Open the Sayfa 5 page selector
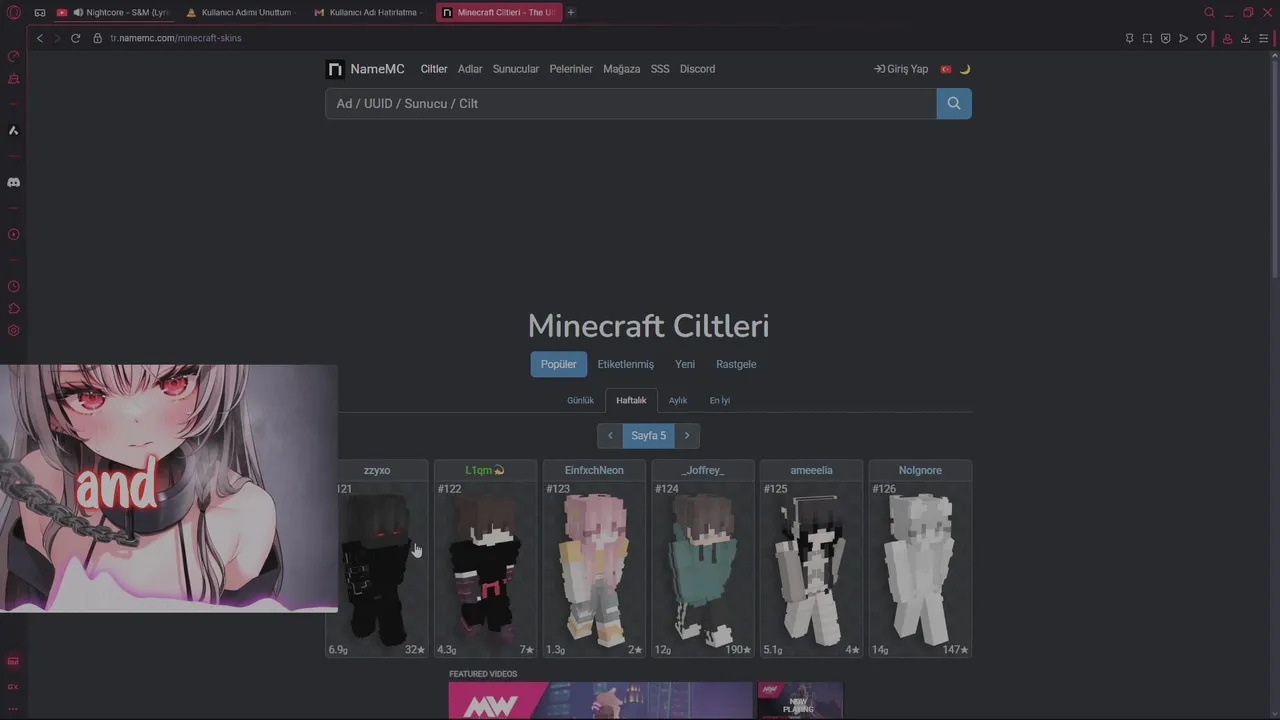 coord(649,435)
